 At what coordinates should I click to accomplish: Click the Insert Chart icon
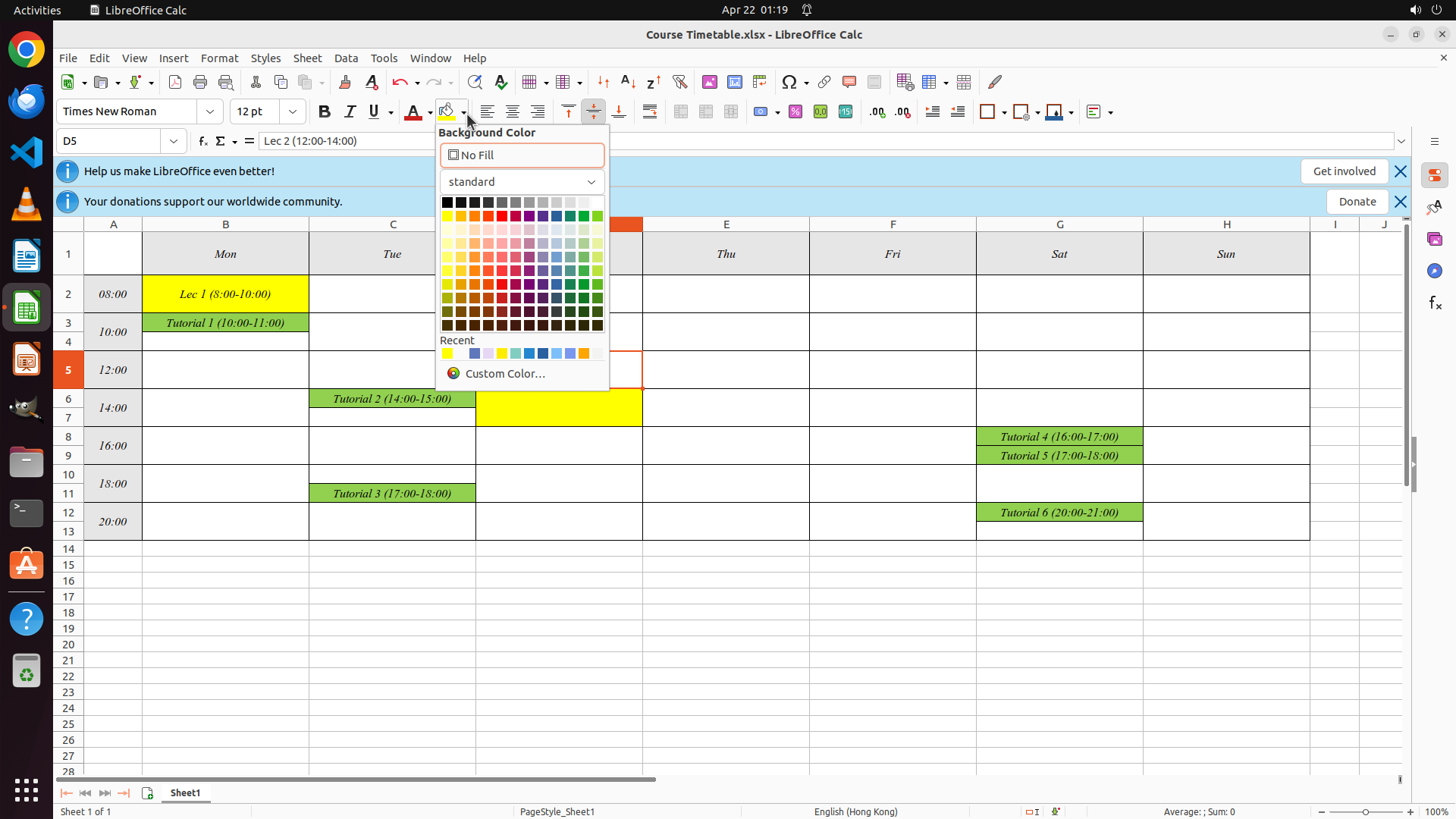[x=735, y=82]
